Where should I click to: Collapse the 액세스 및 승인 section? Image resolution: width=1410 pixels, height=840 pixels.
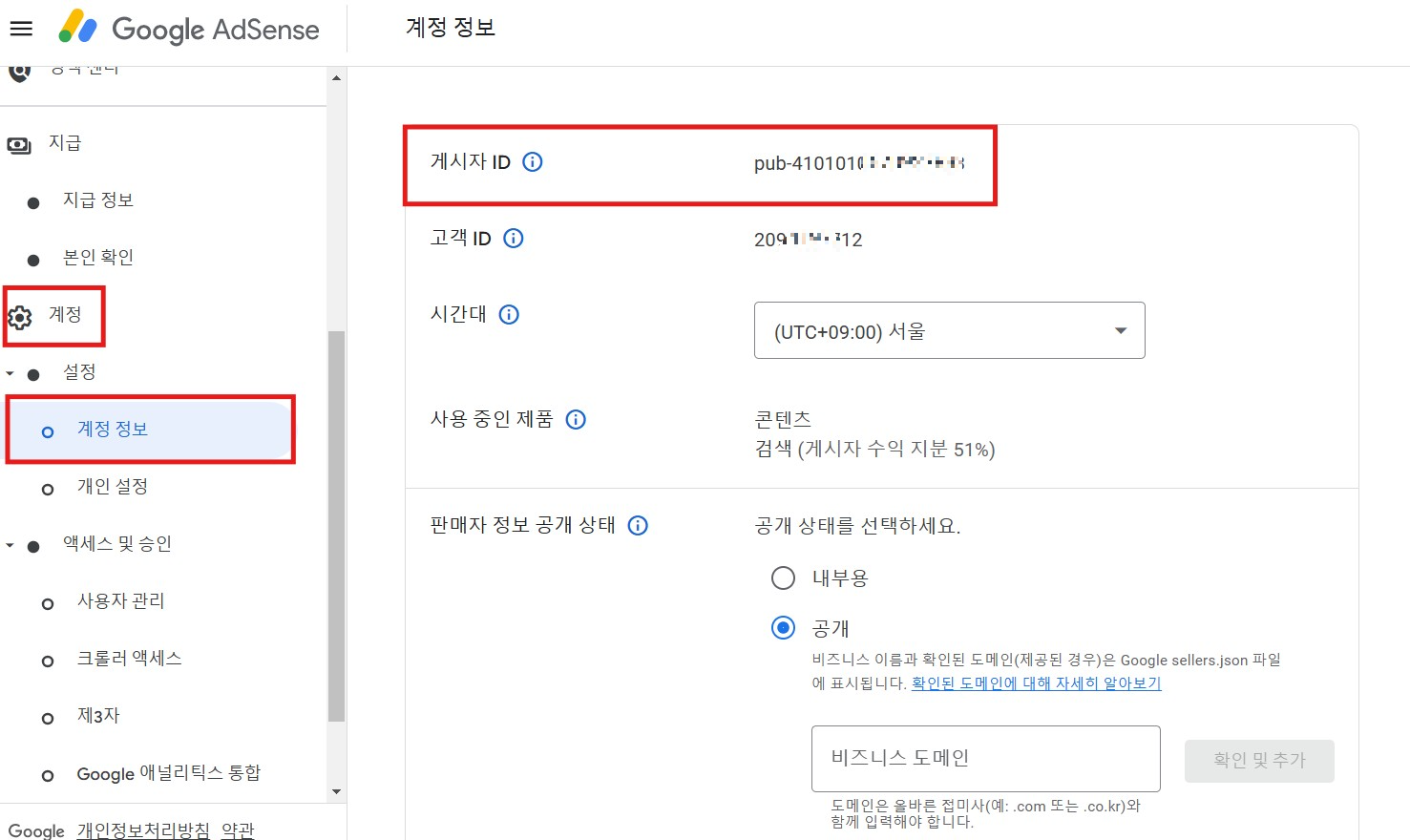pyautogui.click(x=10, y=544)
